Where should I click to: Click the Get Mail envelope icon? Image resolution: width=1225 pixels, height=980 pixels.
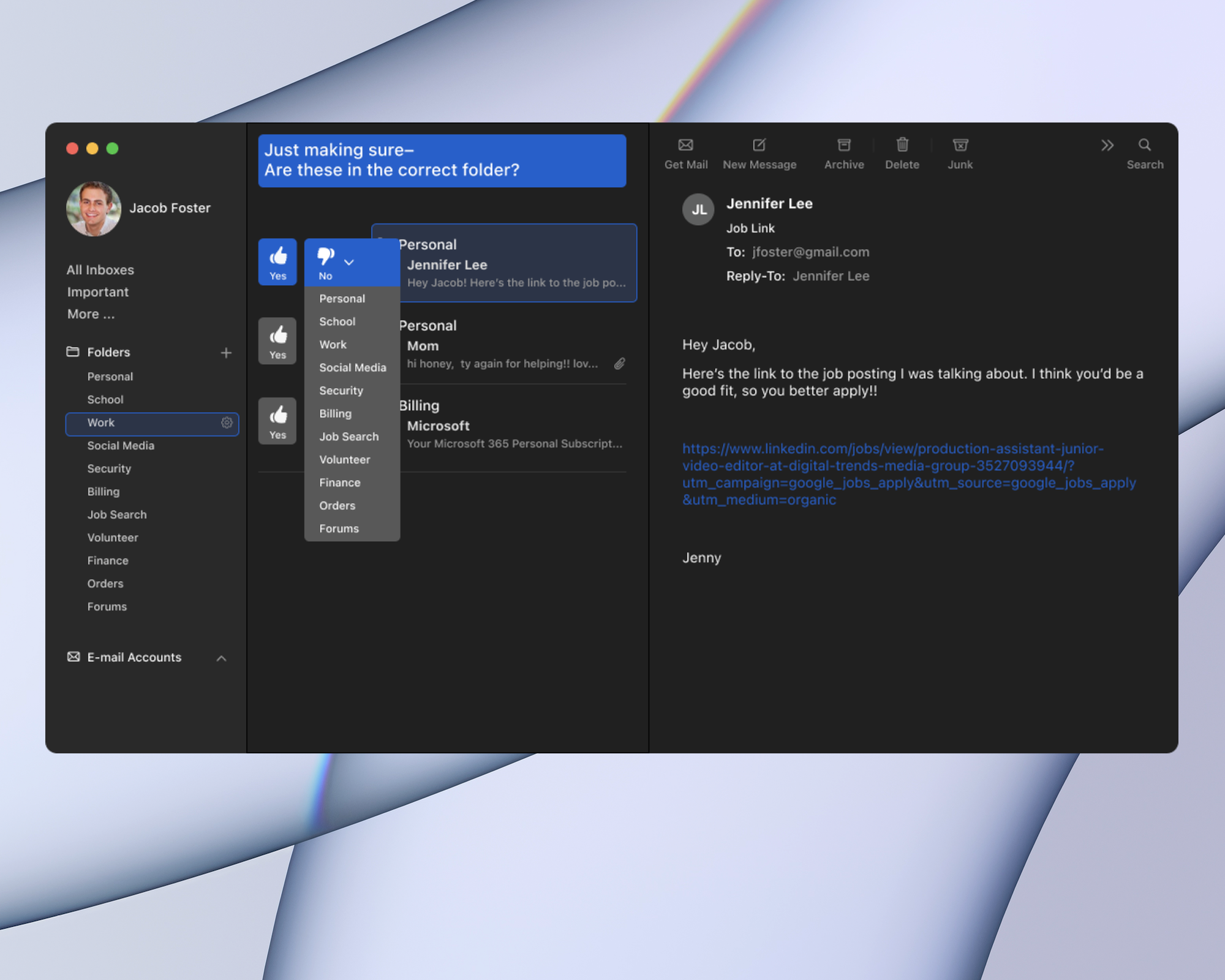click(x=685, y=145)
